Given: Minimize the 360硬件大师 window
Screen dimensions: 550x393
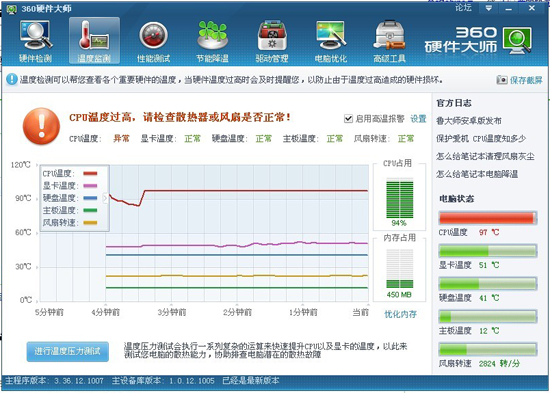Looking at the screenshot, I should pyautogui.click(x=509, y=8).
